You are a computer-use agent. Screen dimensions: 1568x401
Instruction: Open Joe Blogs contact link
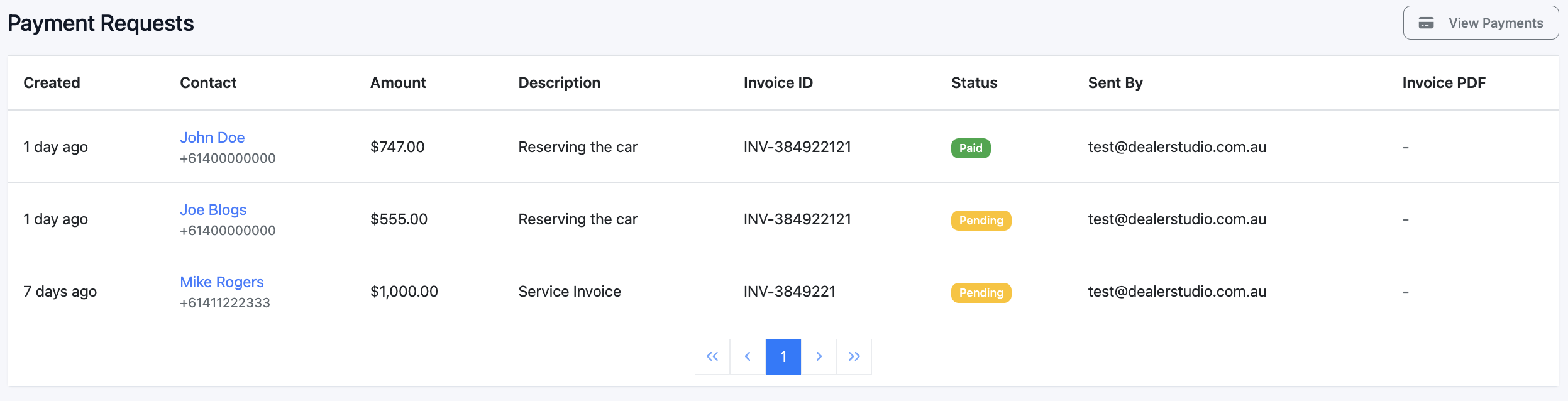213,210
